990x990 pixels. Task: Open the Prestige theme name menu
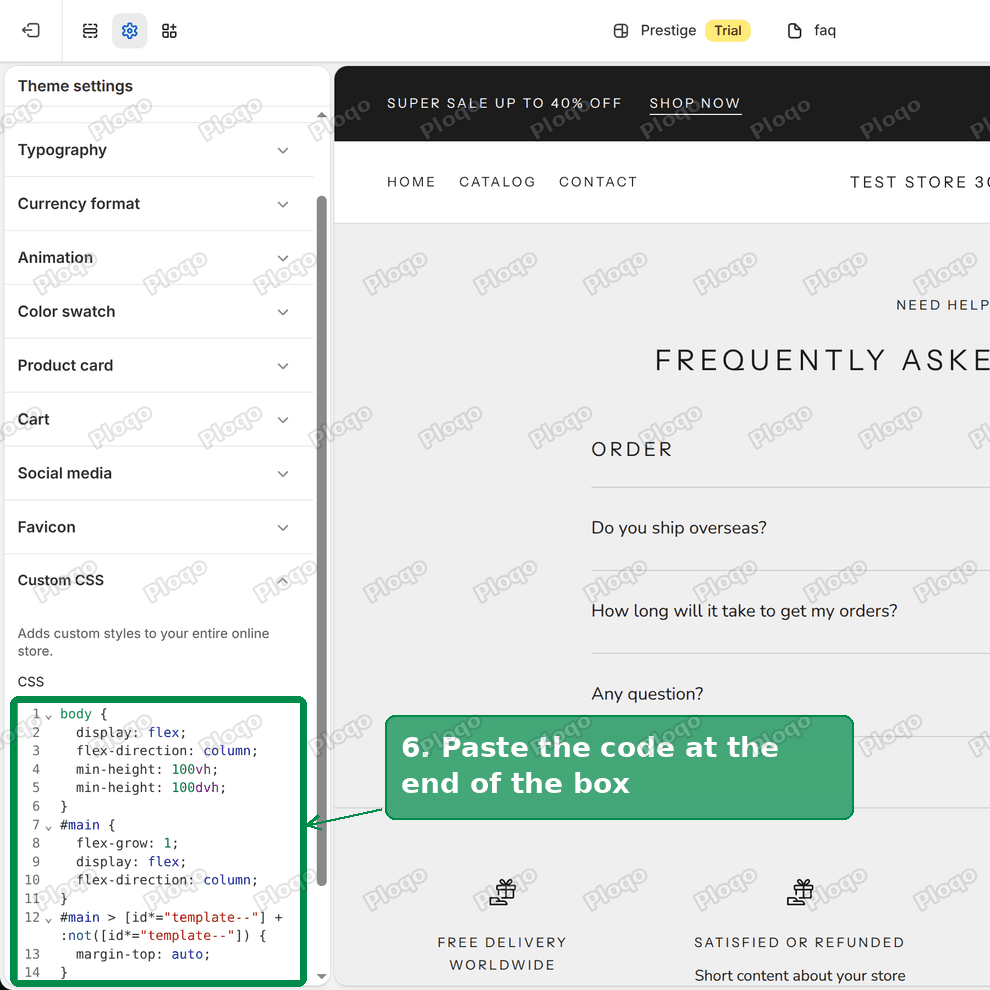pyautogui.click(x=668, y=30)
